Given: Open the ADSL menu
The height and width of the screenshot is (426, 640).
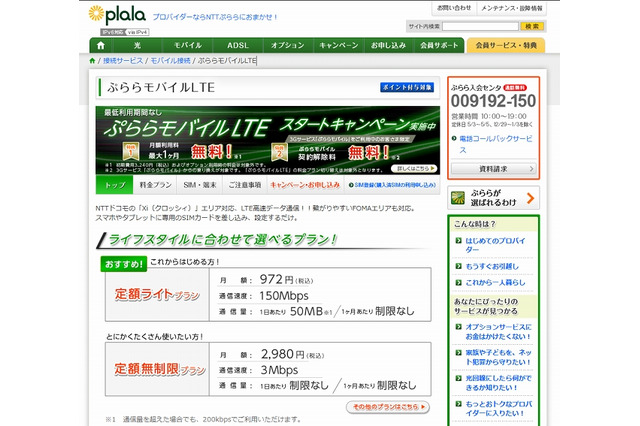Looking at the screenshot, I should tap(238, 45).
